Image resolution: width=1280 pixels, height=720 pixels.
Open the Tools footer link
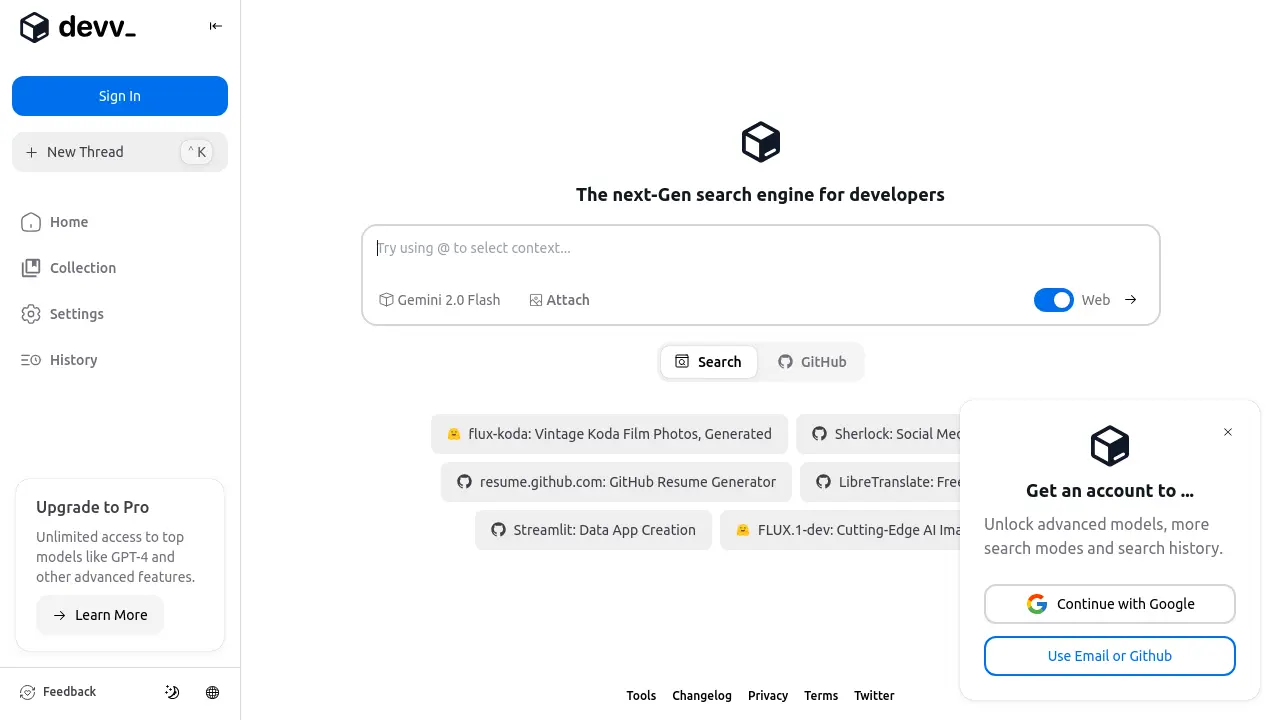pos(641,696)
